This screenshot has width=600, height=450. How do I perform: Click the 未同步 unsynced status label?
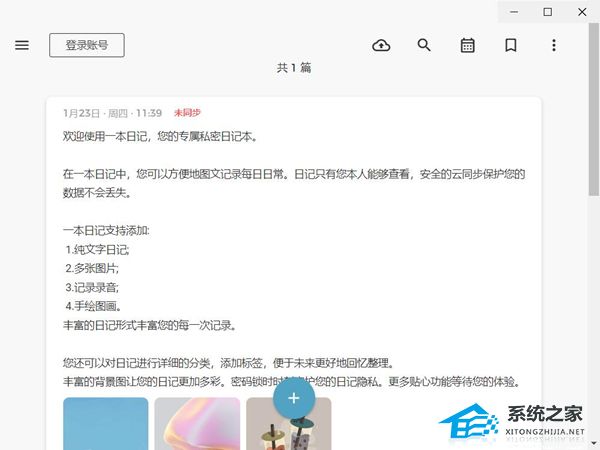pyautogui.click(x=188, y=112)
